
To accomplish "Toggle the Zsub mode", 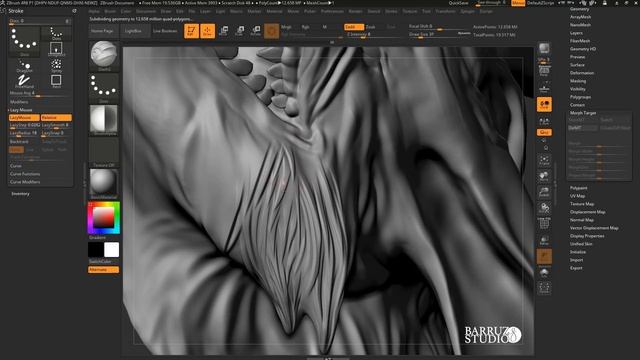I will click(371, 27).
